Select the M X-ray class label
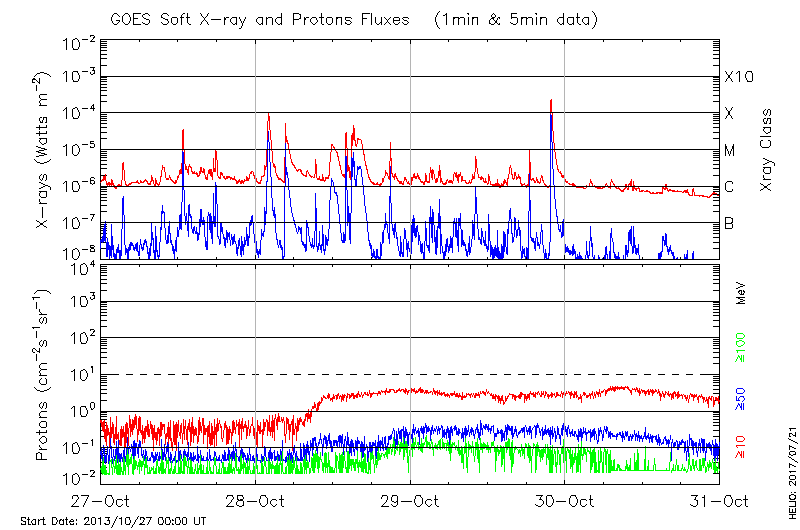Viewport: 800px width, 530px height. pos(730,151)
